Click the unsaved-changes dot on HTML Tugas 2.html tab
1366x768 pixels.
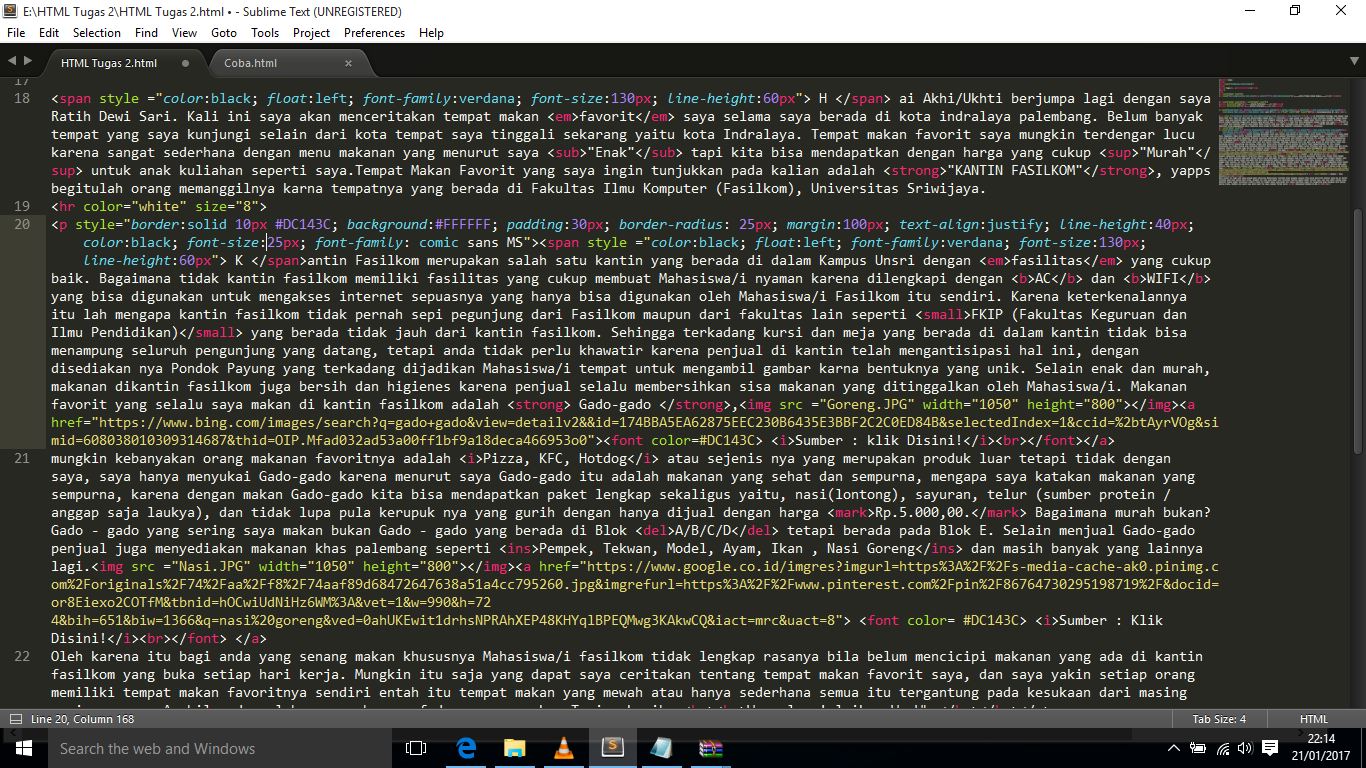(186, 62)
